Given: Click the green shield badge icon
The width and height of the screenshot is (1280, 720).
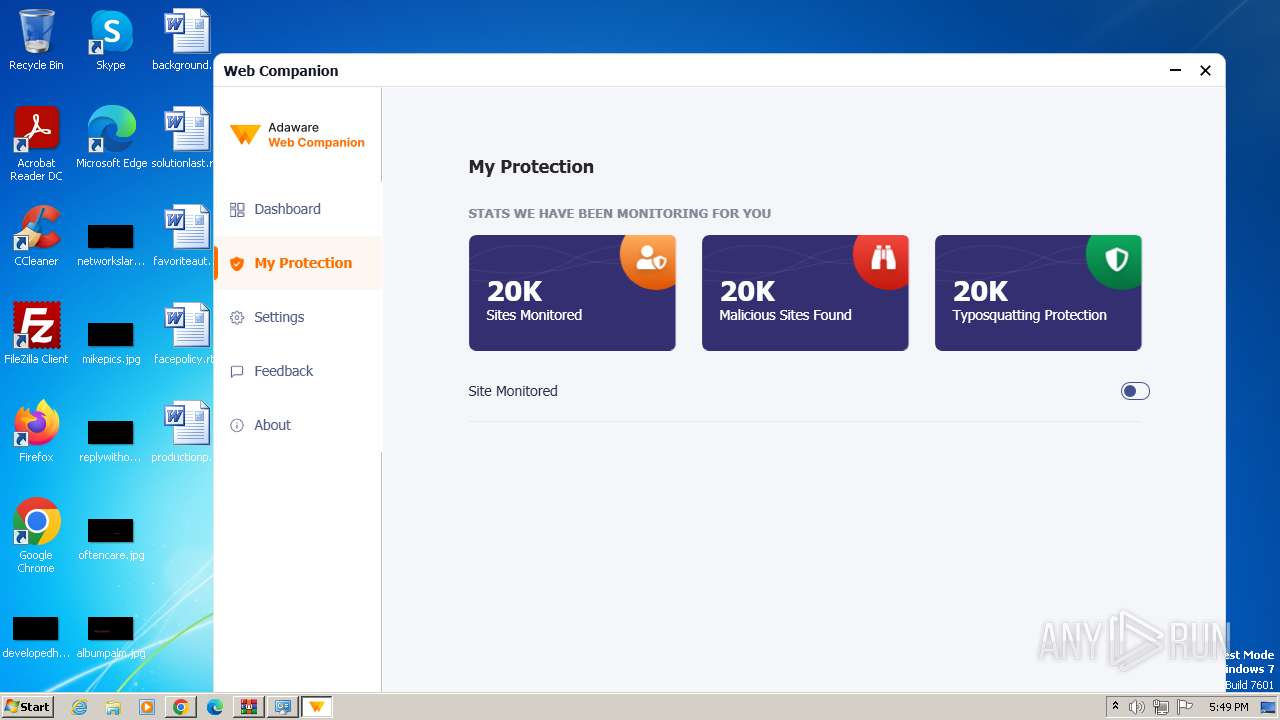Looking at the screenshot, I should pos(1116,260).
